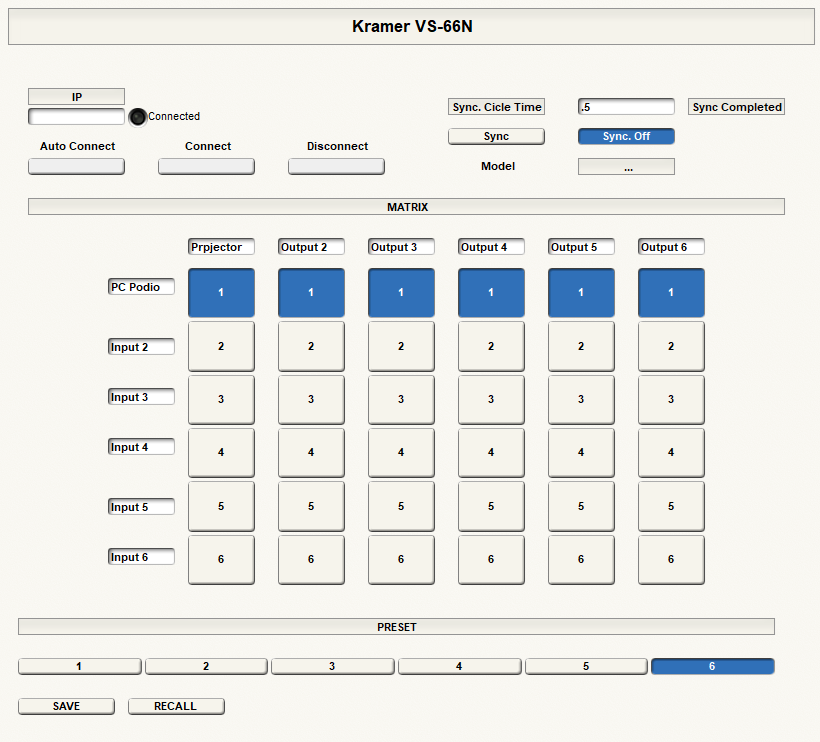Screen dimensions: 820x742
Task: Route Input 6 to Output 6
Action: [x=671, y=559]
